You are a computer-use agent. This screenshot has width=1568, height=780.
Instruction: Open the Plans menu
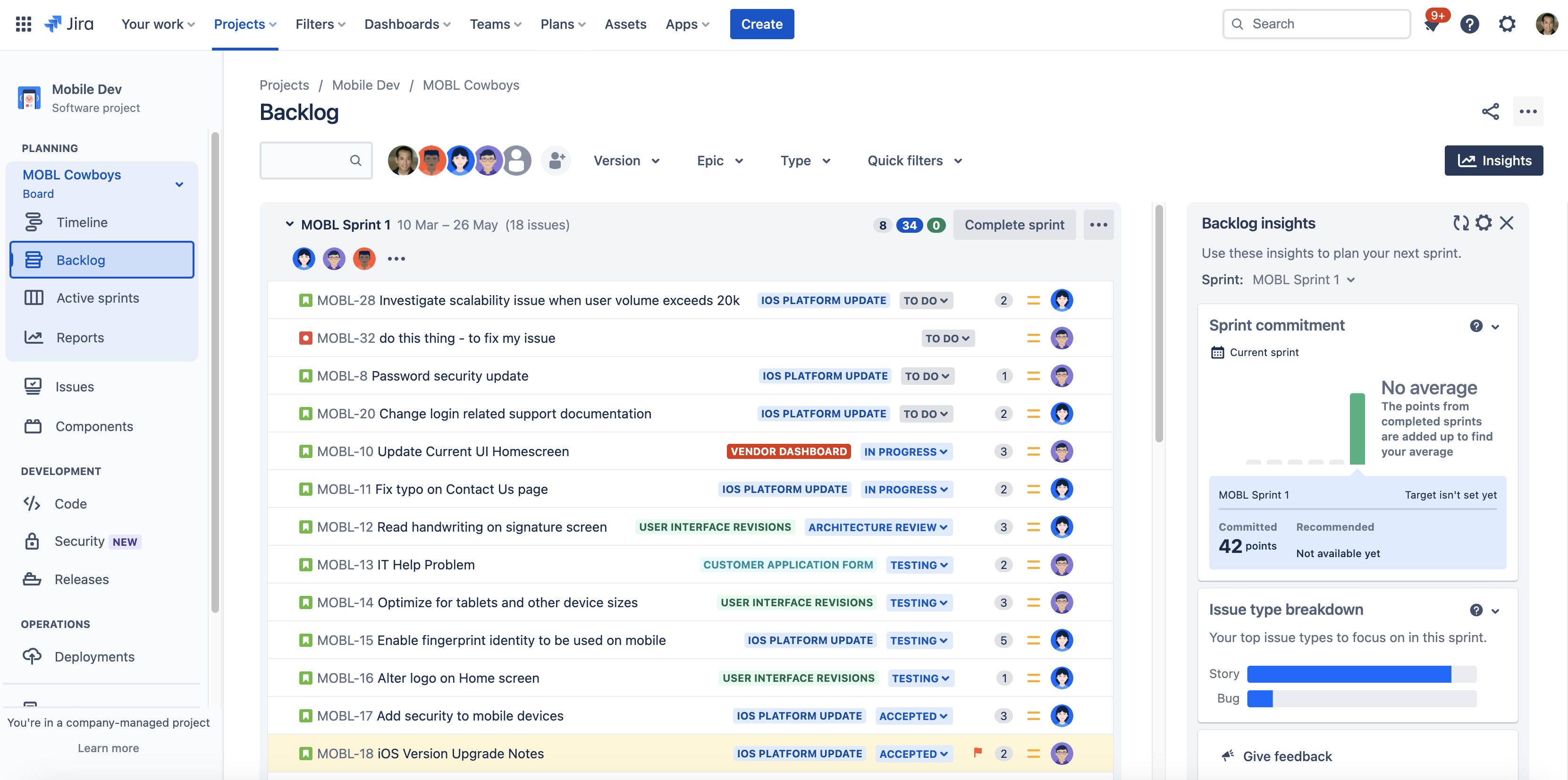(562, 24)
